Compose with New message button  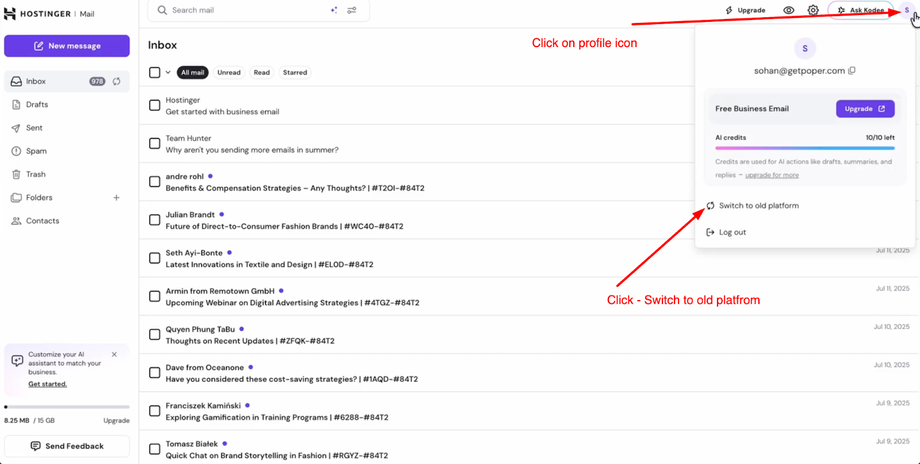[67, 46]
